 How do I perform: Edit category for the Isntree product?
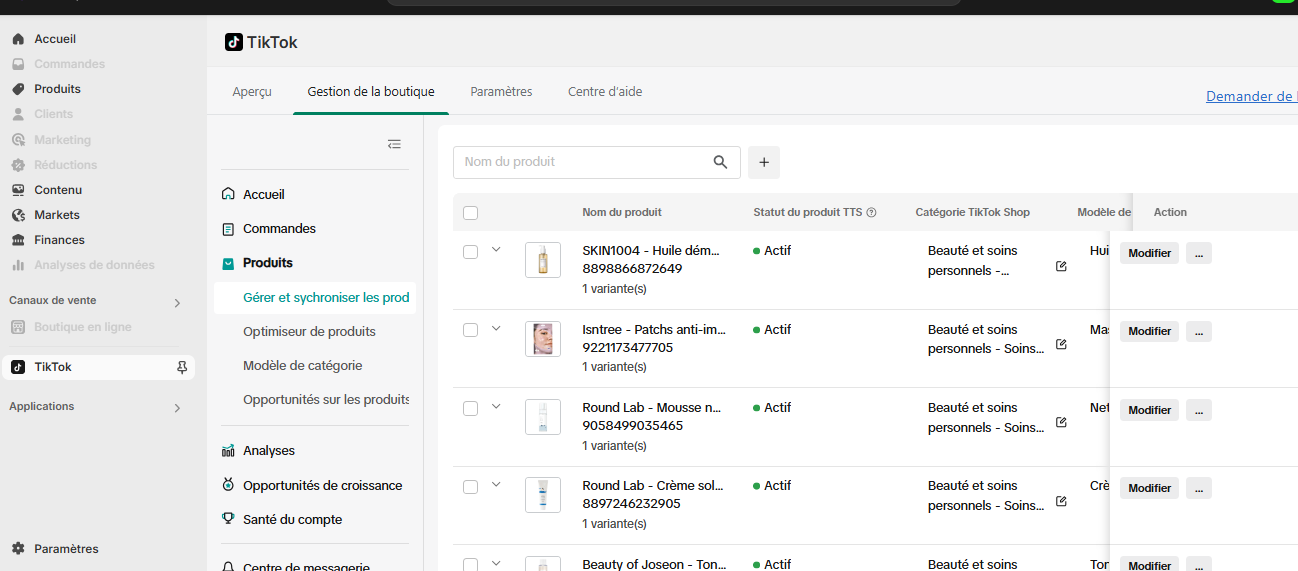(1061, 344)
